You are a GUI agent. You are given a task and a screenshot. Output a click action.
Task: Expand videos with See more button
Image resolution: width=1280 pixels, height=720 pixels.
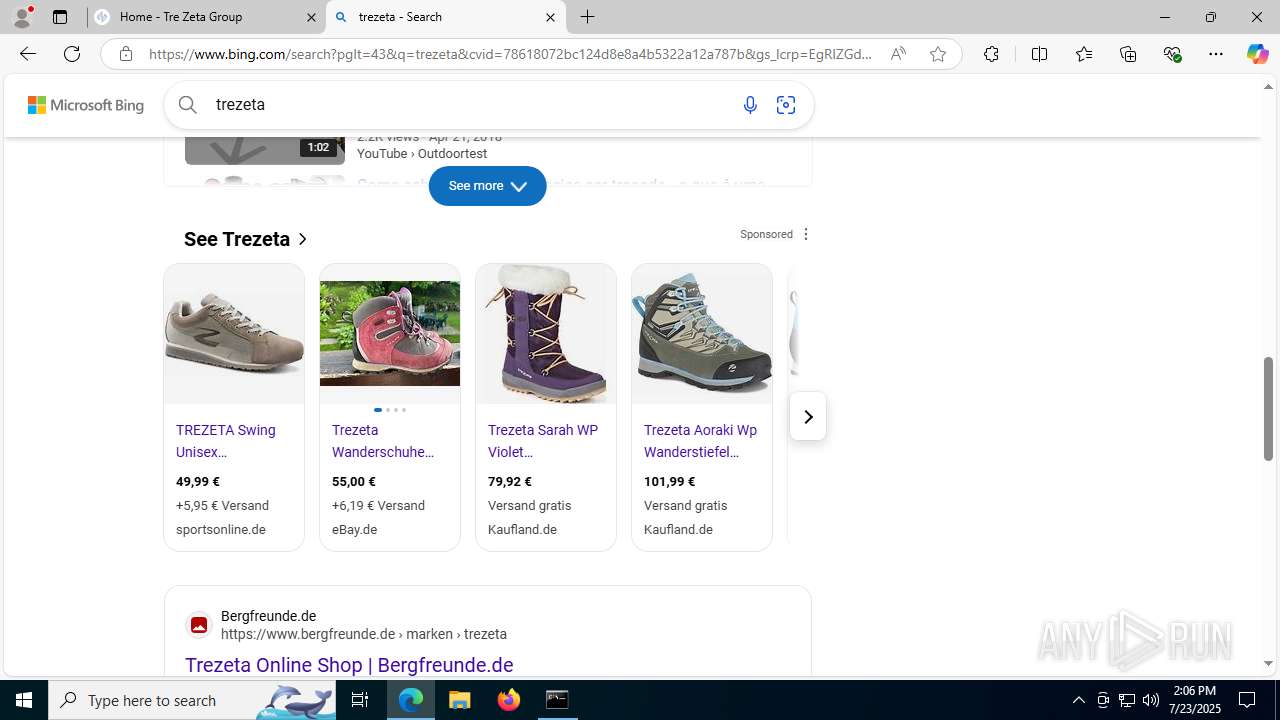[487, 186]
